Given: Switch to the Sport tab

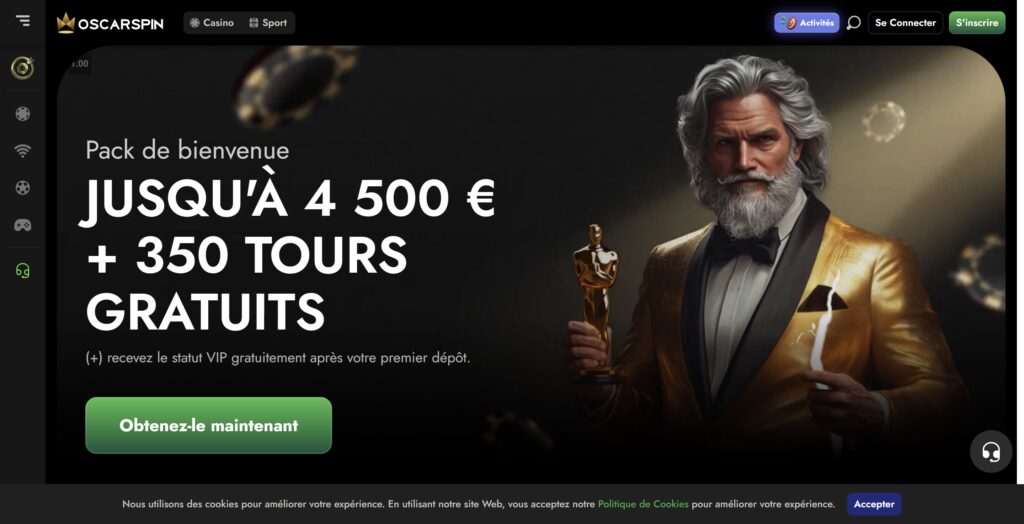Looking at the screenshot, I should pyautogui.click(x=268, y=23).
